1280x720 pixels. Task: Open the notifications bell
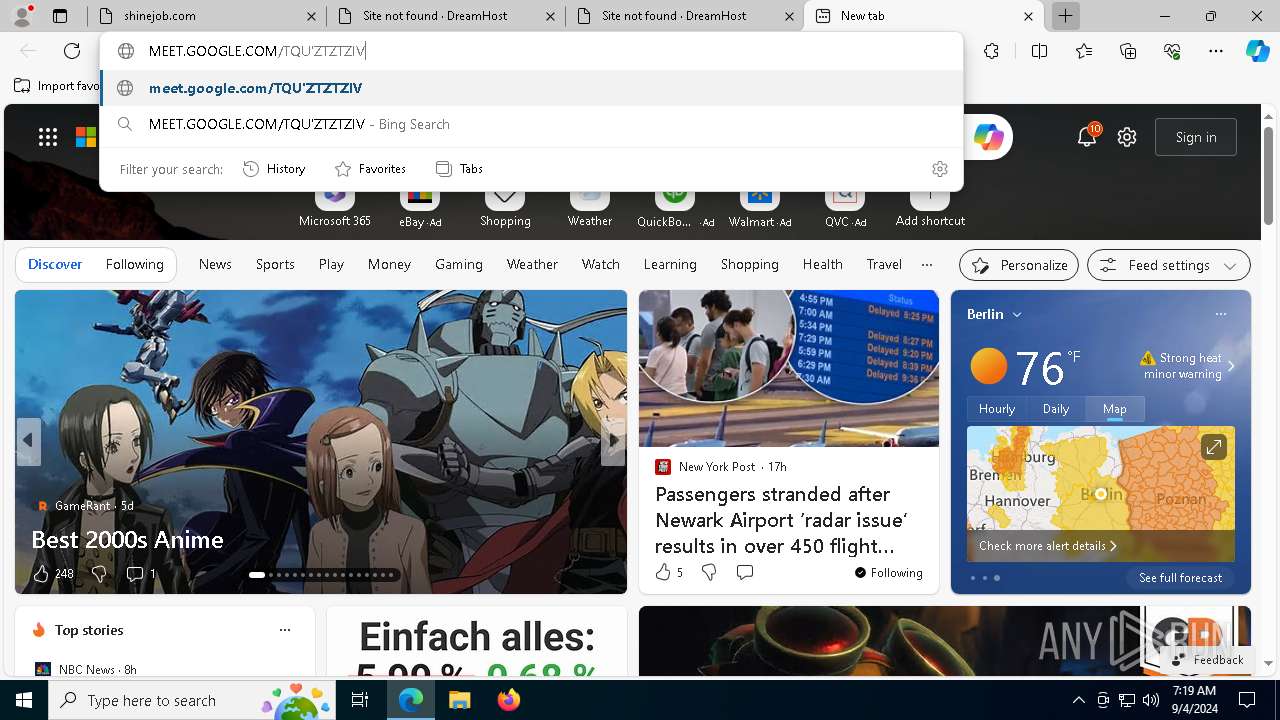coord(1087,137)
